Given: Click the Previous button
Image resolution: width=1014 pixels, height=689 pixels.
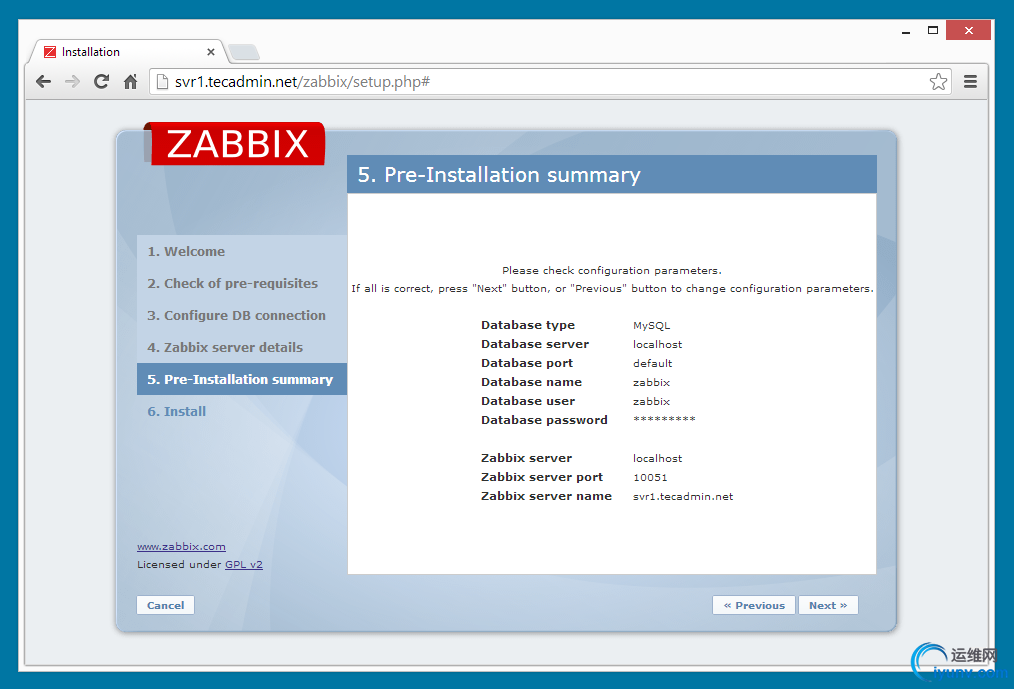Looking at the screenshot, I should (x=753, y=605).
